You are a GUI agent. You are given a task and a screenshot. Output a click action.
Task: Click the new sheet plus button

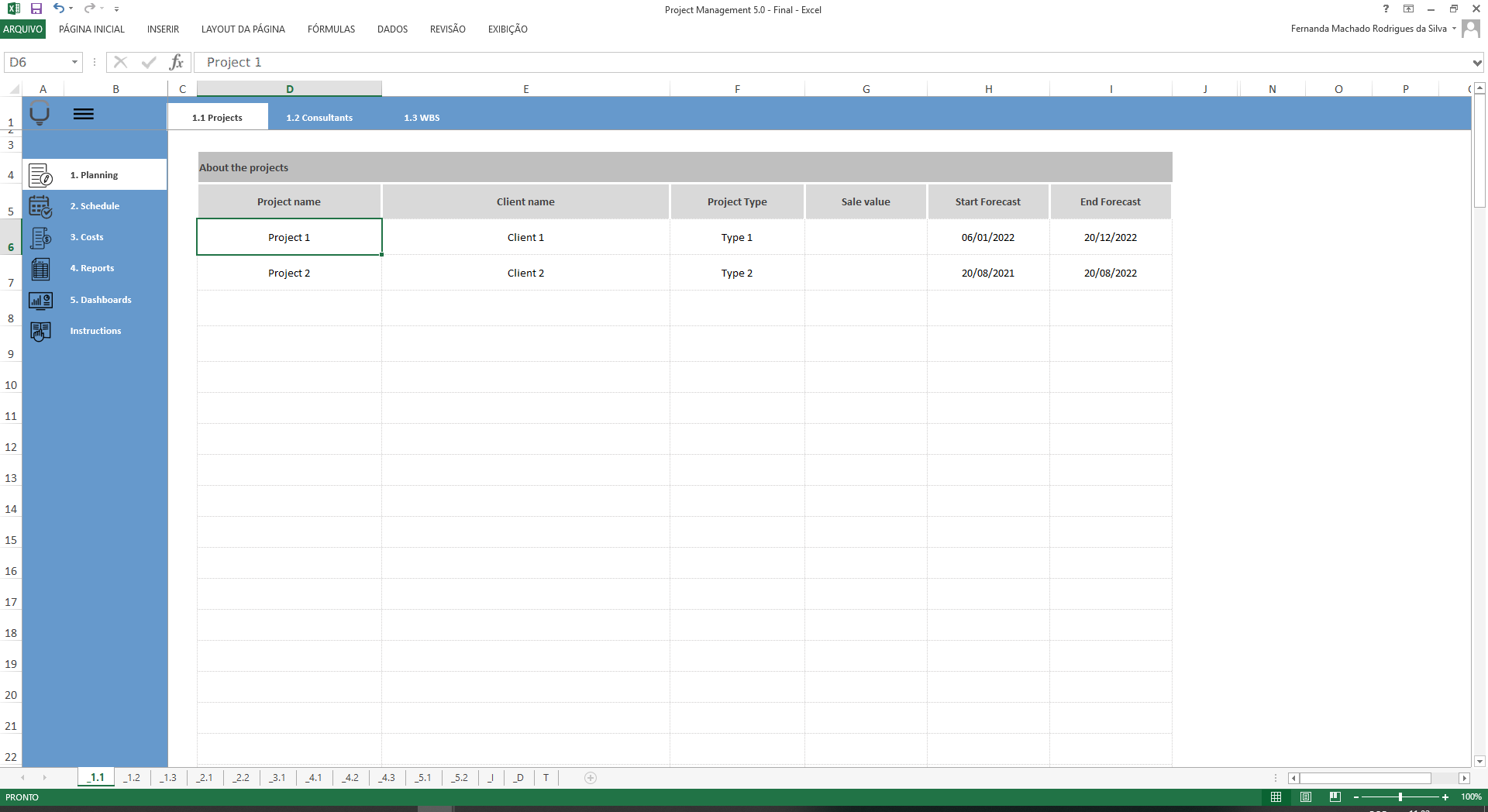[x=590, y=778]
